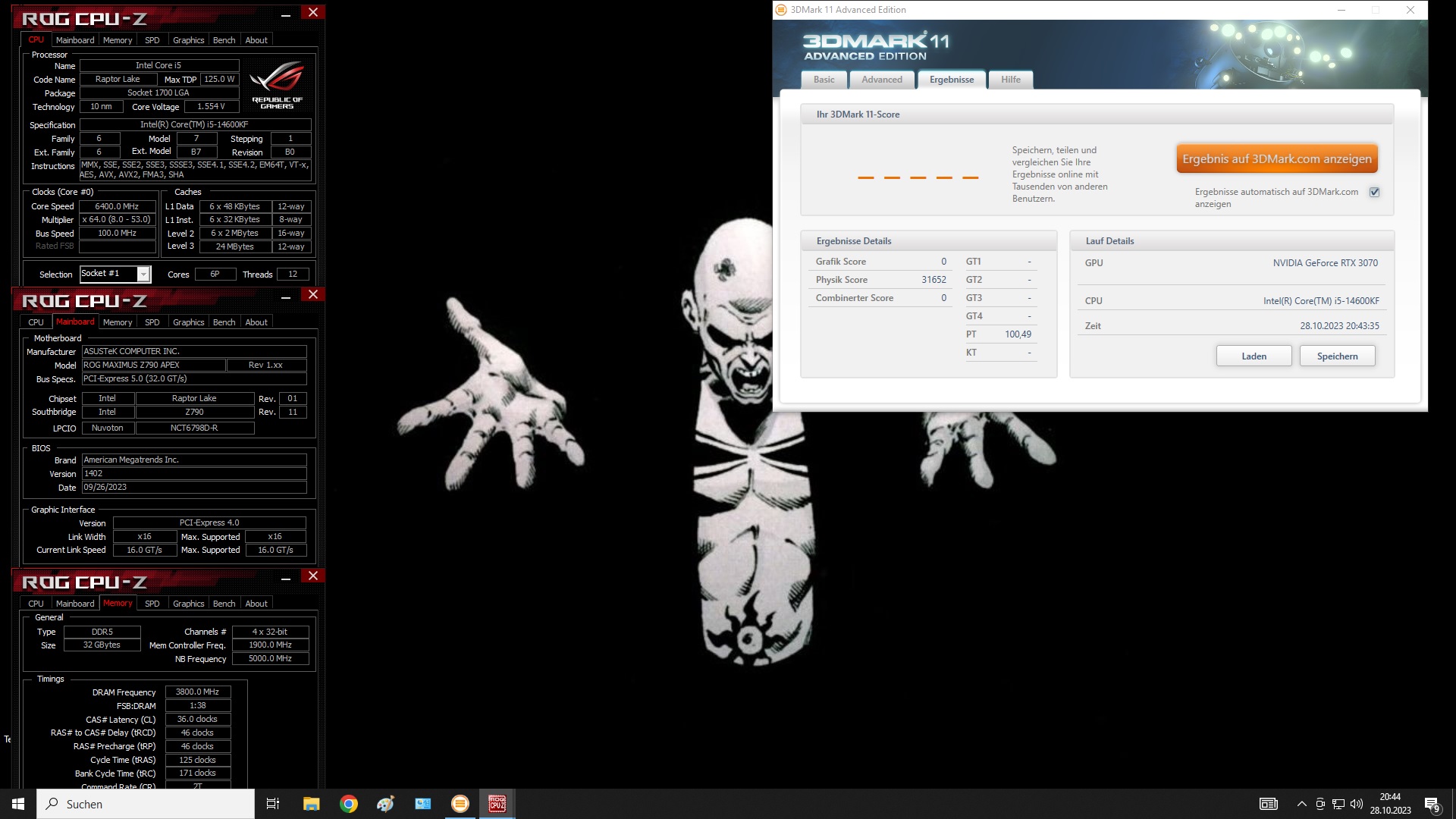The image size is (1456, 819).
Task: Click the Zeit value 28.10.2023 20:43:35
Action: tap(1339, 326)
